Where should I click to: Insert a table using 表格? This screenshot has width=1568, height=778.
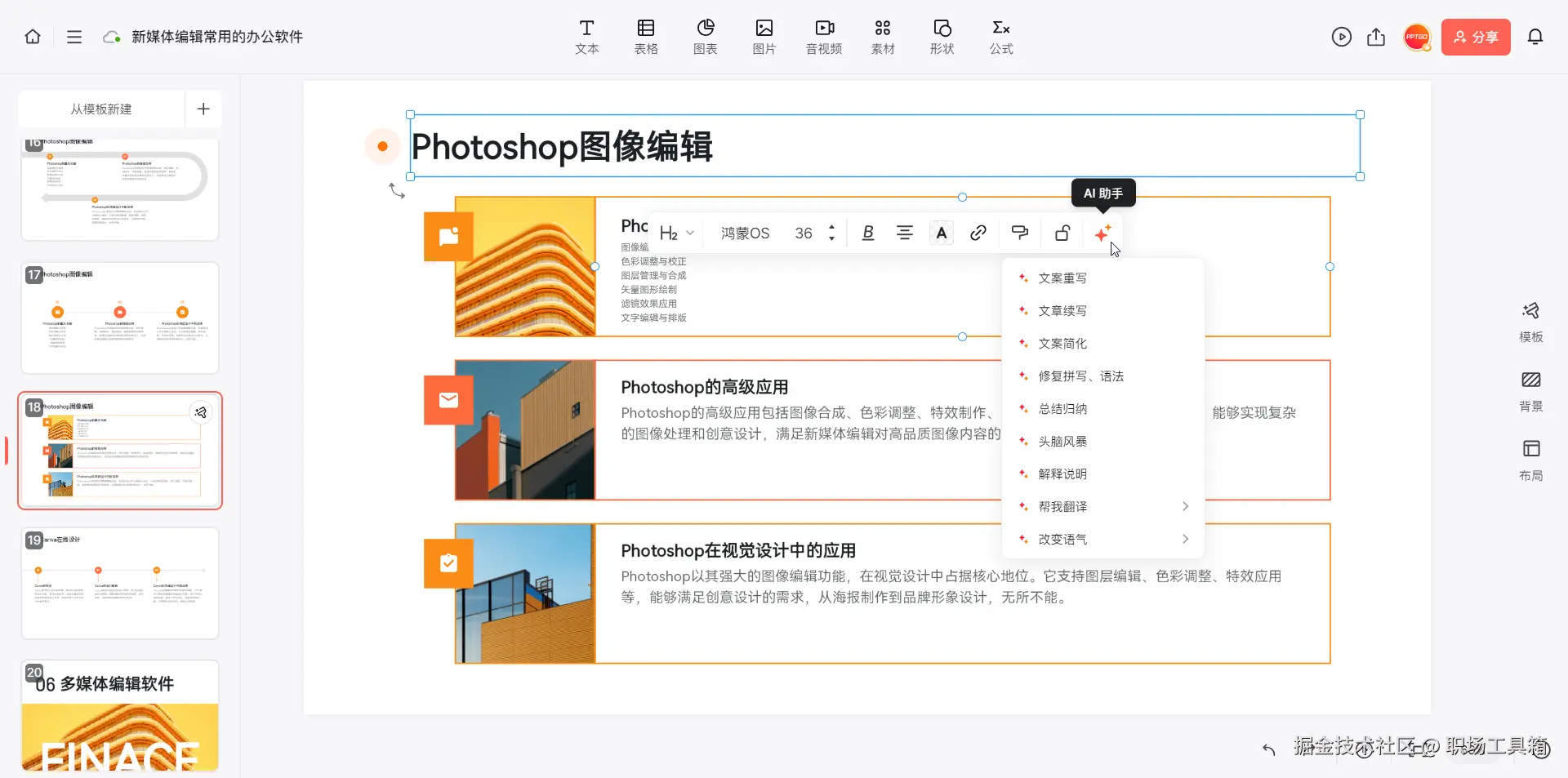click(x=646, y=37)
